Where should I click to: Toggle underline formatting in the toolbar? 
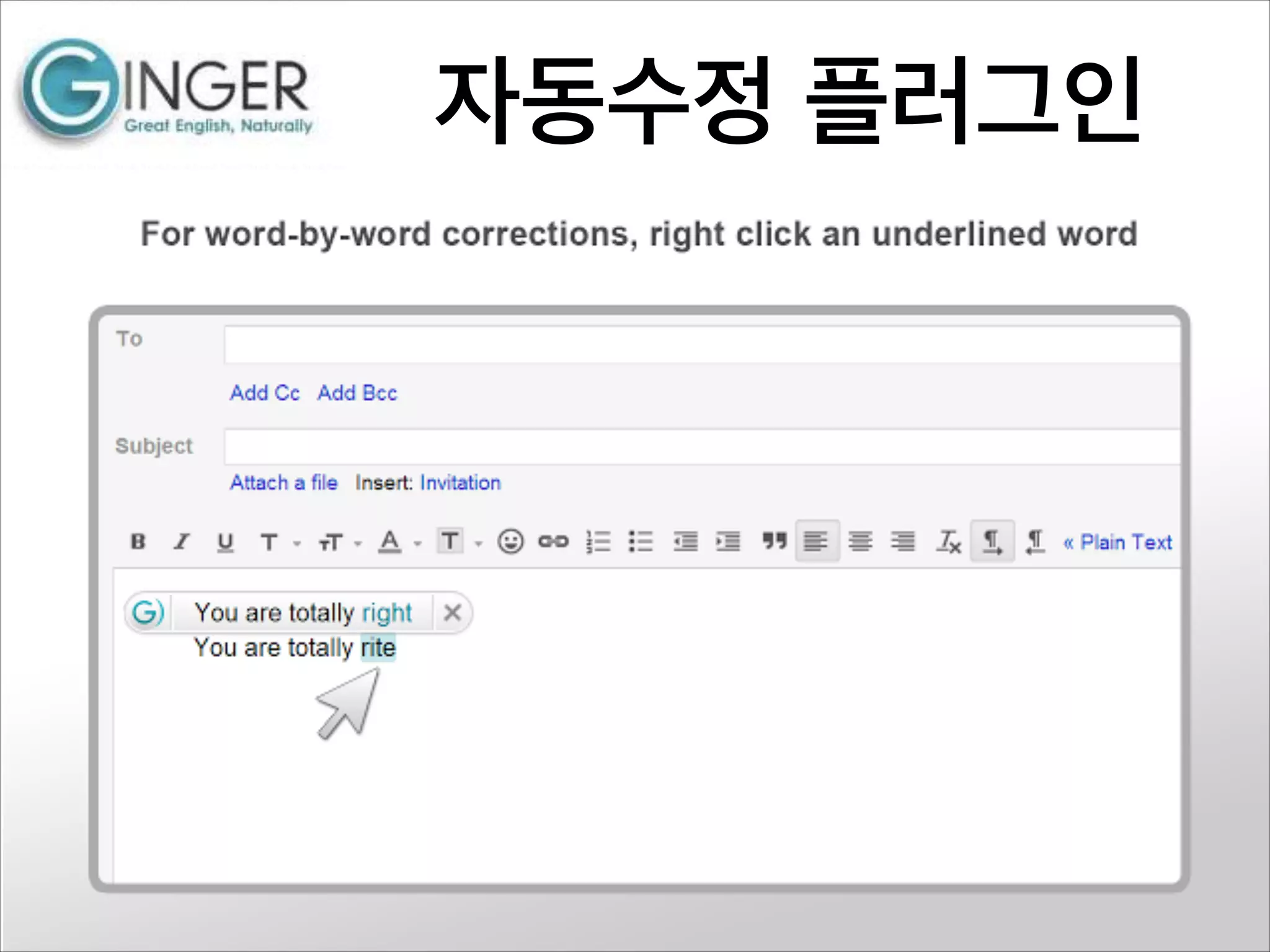[225, 542]
